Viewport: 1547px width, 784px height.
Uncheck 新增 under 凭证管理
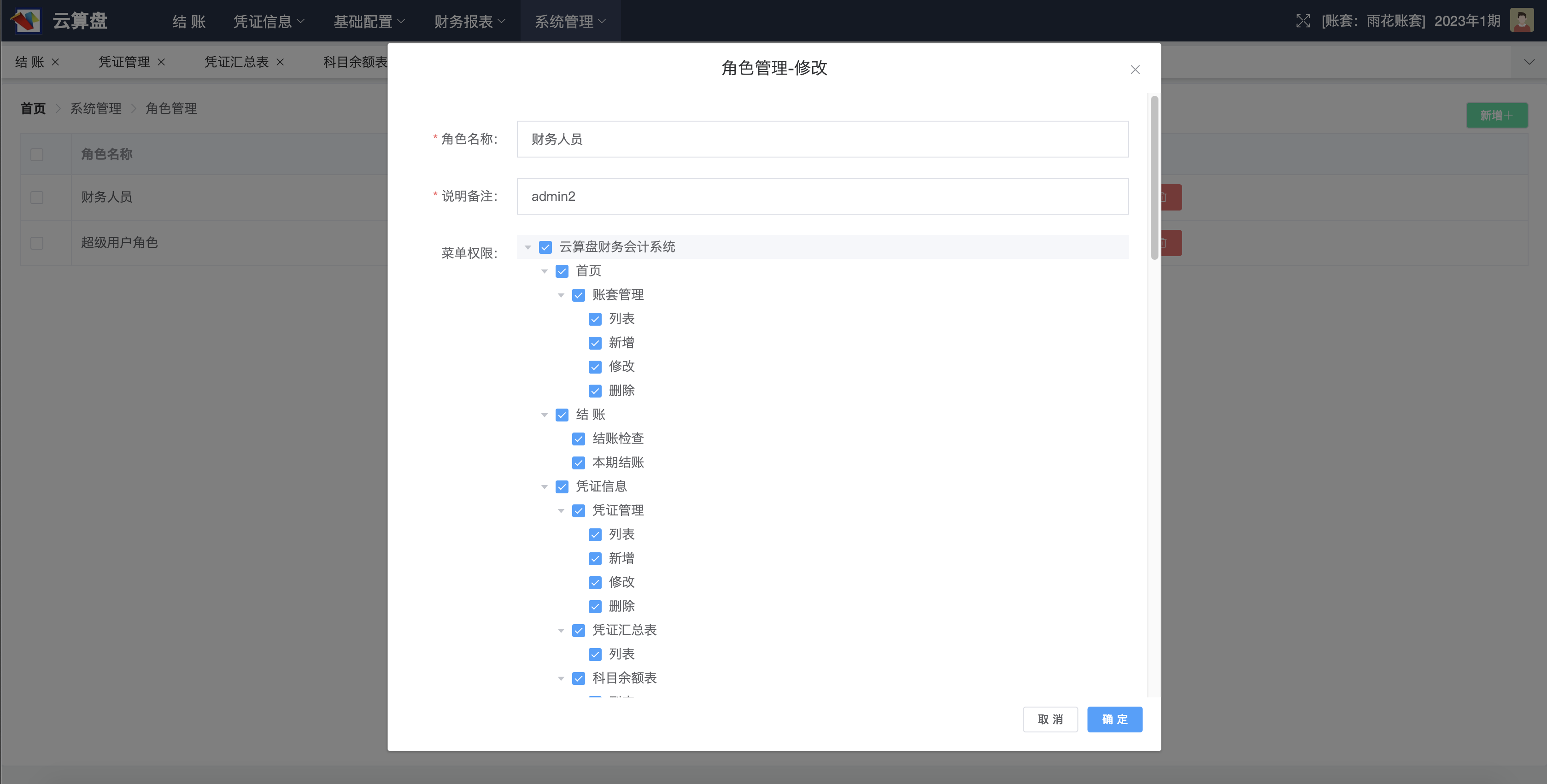[x=595, y=559]
